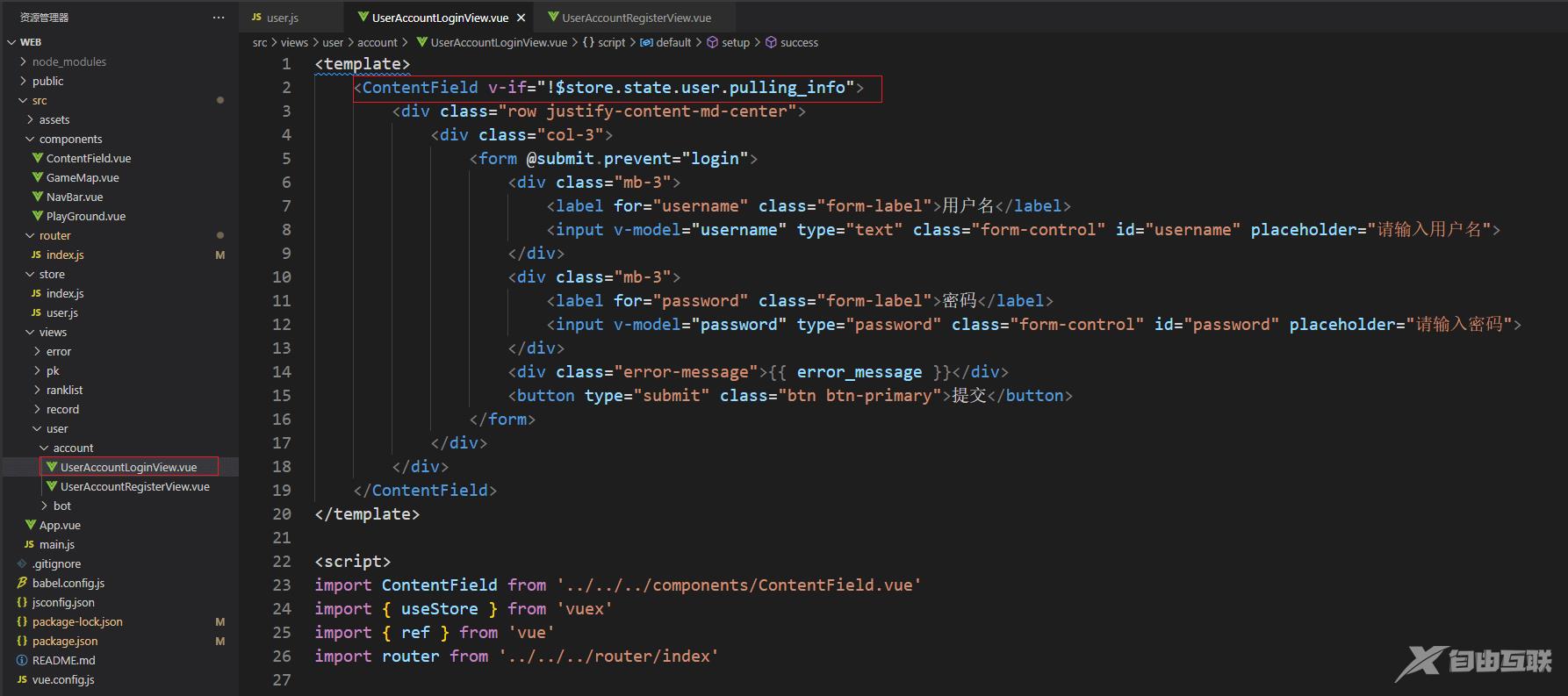Expand the node_modules folder
The width and height of the screenshot is (1568, 696).
tap(68, 61)
